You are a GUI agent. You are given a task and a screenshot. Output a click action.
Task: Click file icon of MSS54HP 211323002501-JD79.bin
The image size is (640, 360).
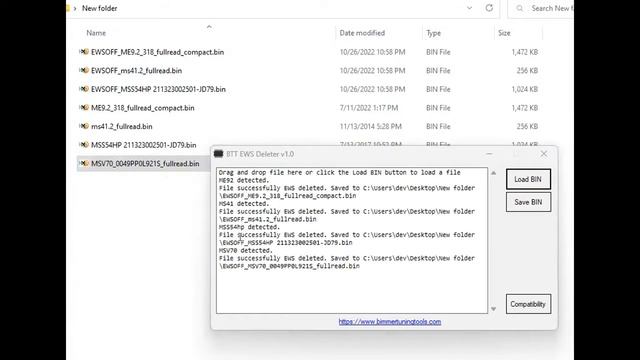[x=84, y=145]
